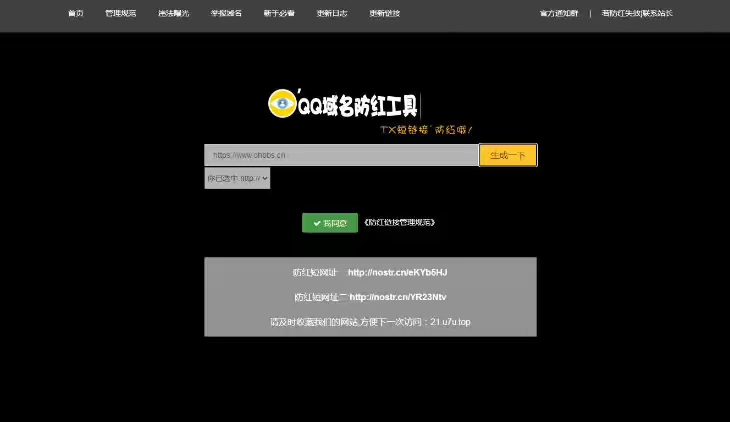
Task: Expand the http:// protocol dropdown
Action: pyautogui.click(x=237, y=178)
